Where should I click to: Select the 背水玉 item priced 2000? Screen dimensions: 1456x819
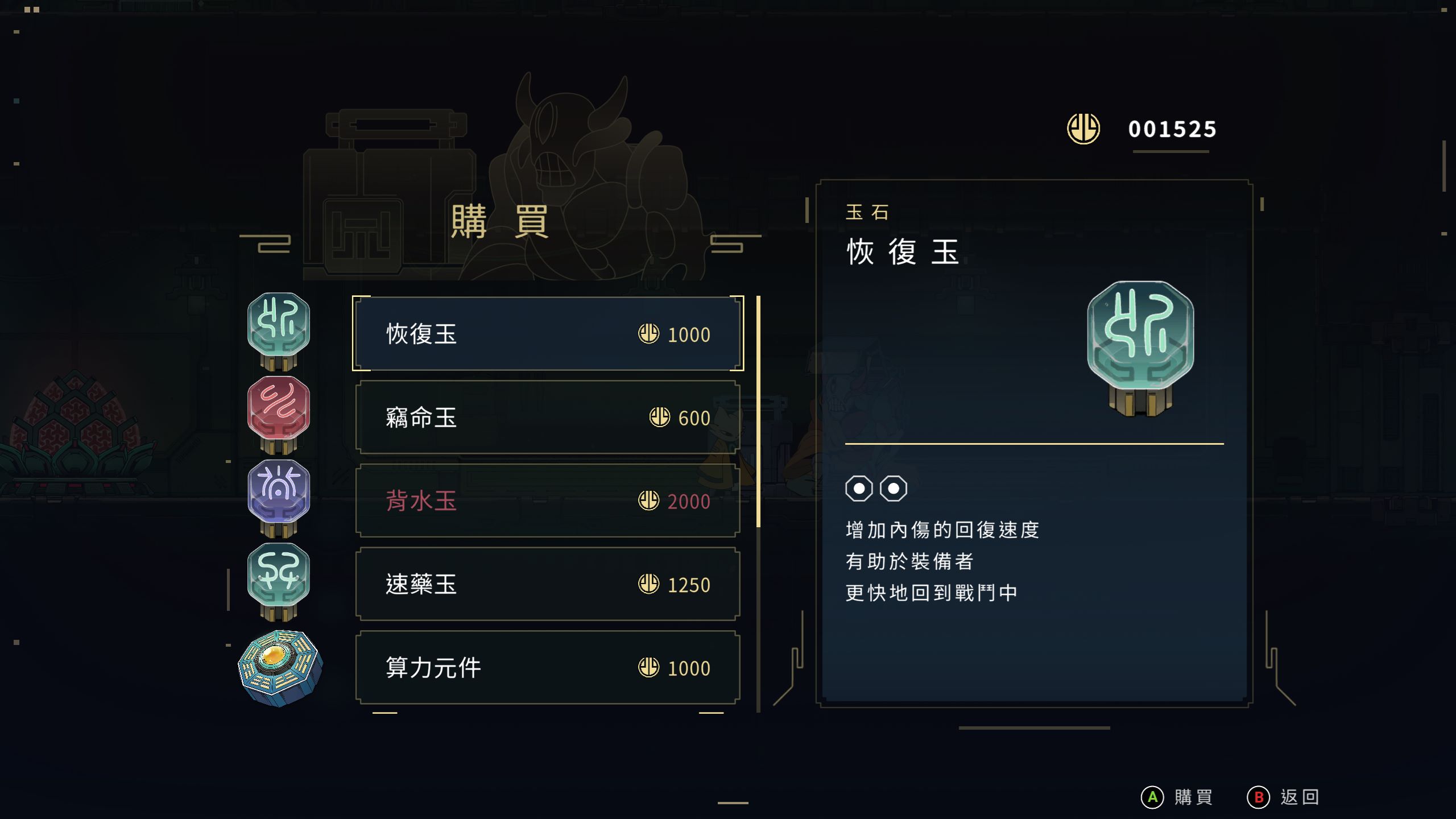click(548, 501)
